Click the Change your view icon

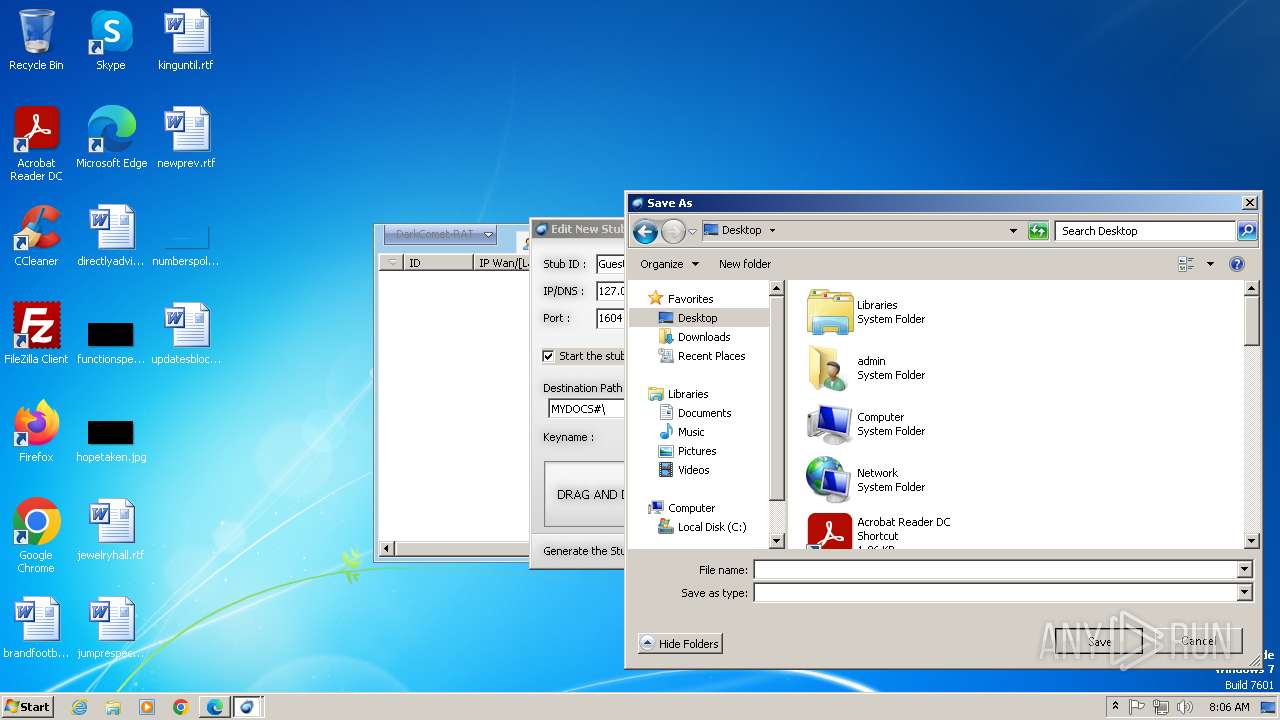click(x=1187, y=264)
